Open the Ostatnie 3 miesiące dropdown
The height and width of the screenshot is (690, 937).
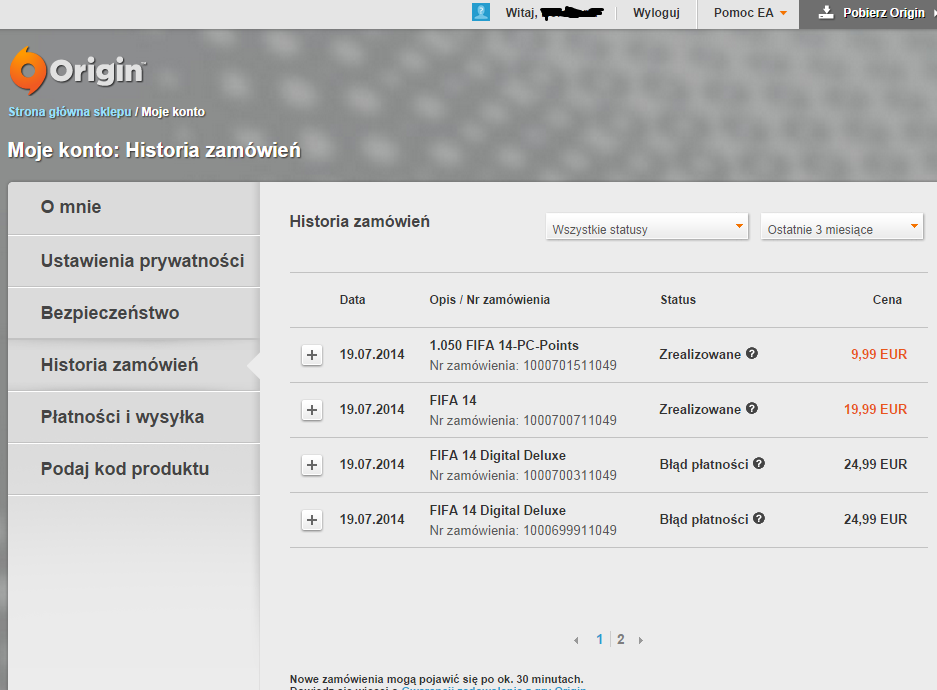click(x=841, y=227)
